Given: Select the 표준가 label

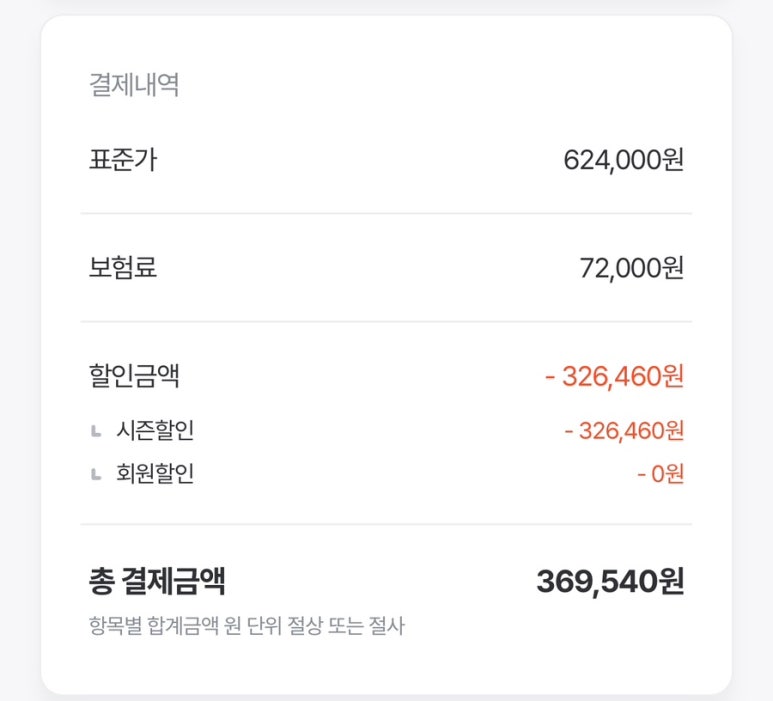Looking at the screenshot, I should [x=123, y=160].
